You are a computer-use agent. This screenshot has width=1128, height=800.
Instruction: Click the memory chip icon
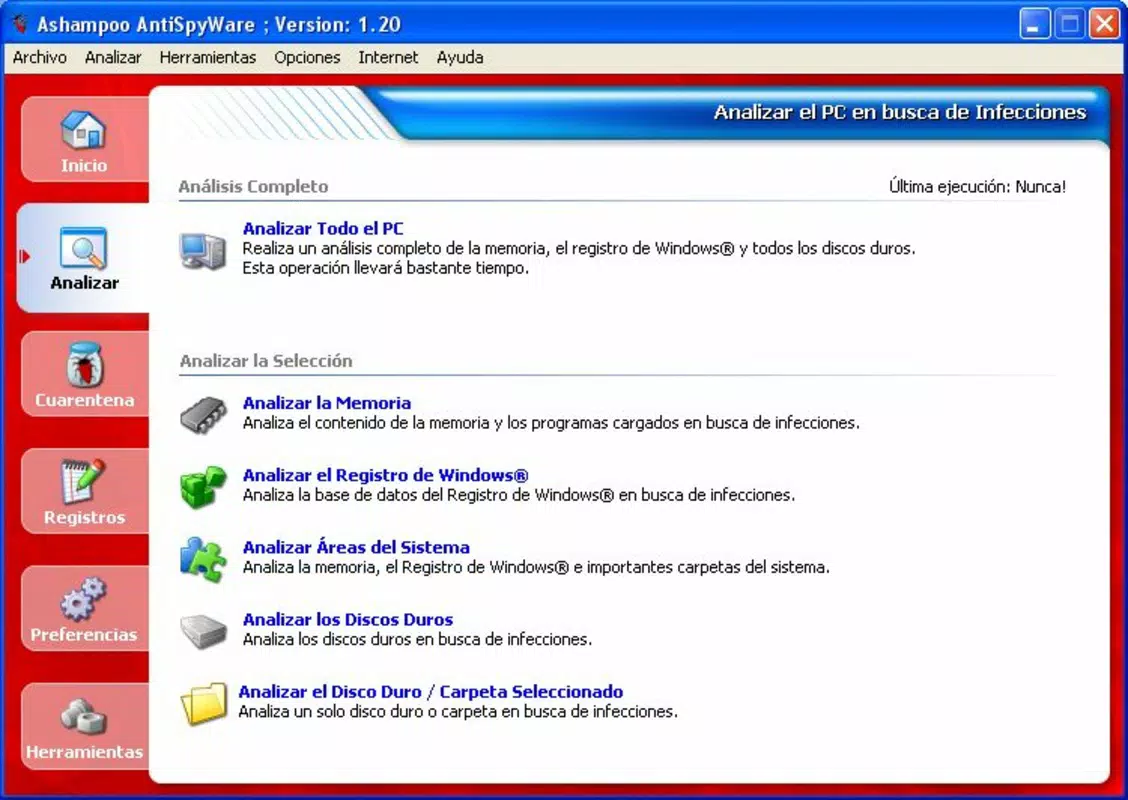tap(203, 415)
